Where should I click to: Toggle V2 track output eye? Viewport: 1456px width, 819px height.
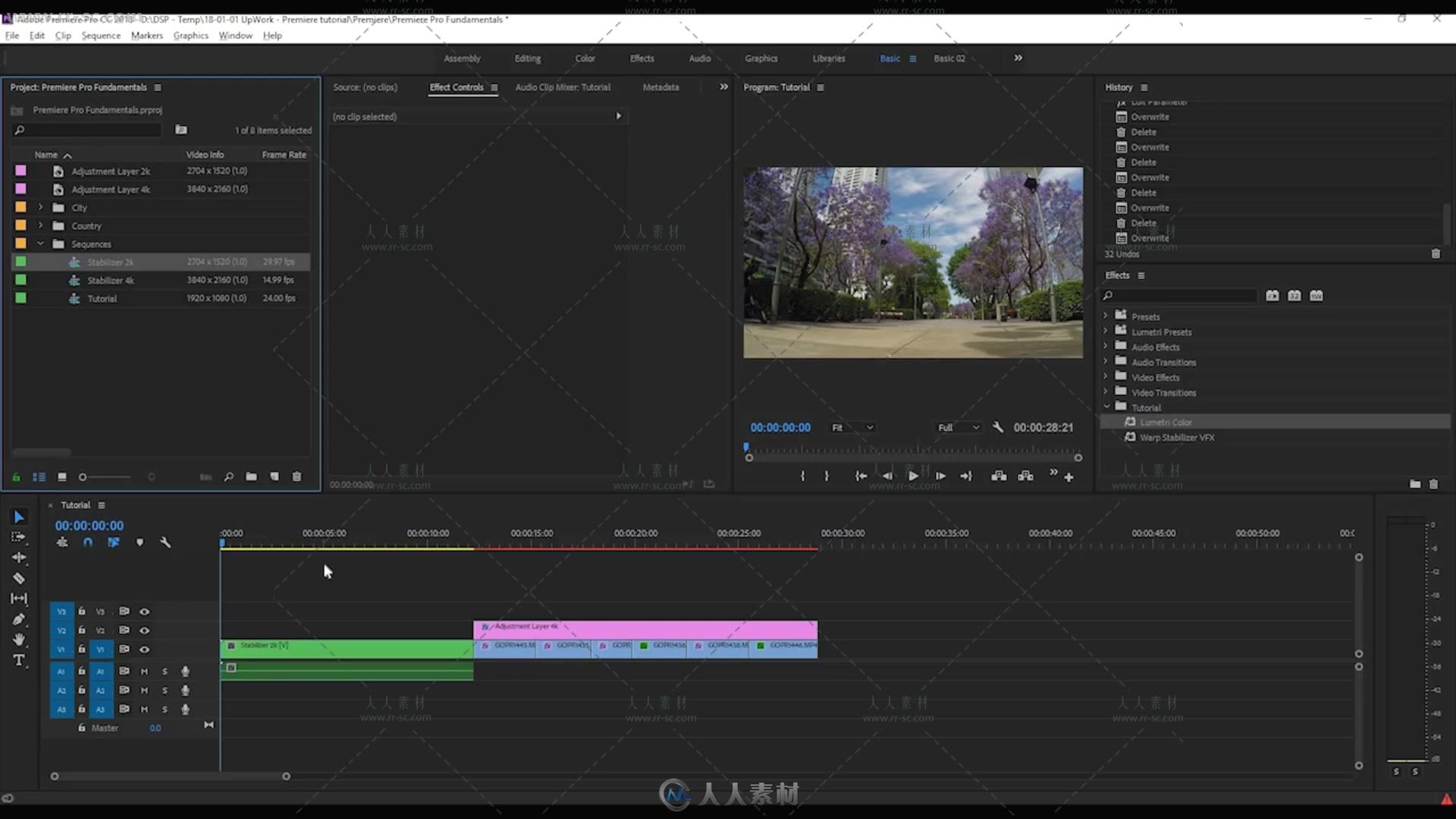tap(144, 631)
